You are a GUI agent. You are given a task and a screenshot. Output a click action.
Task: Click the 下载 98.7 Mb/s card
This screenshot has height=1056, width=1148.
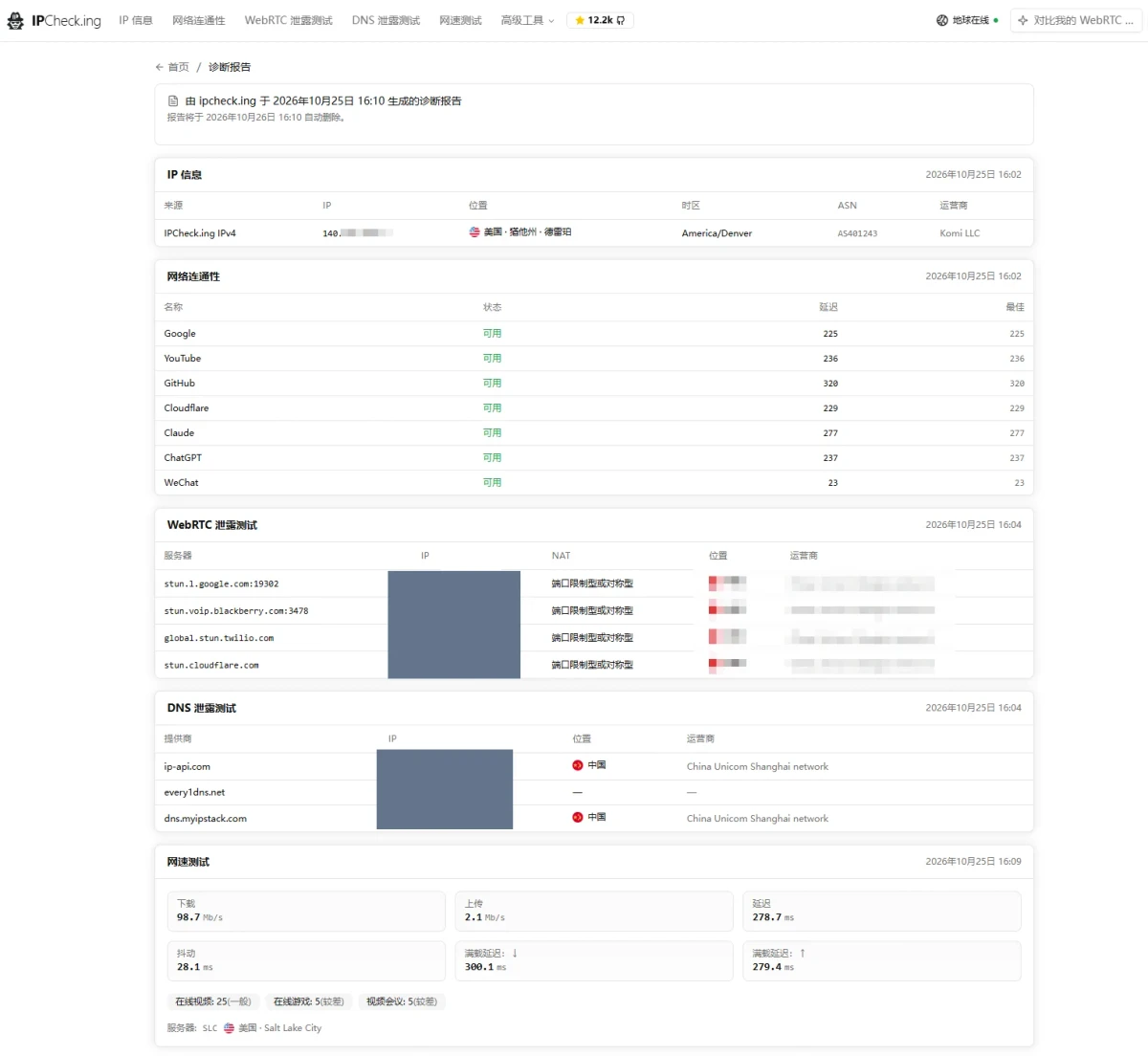306,912
